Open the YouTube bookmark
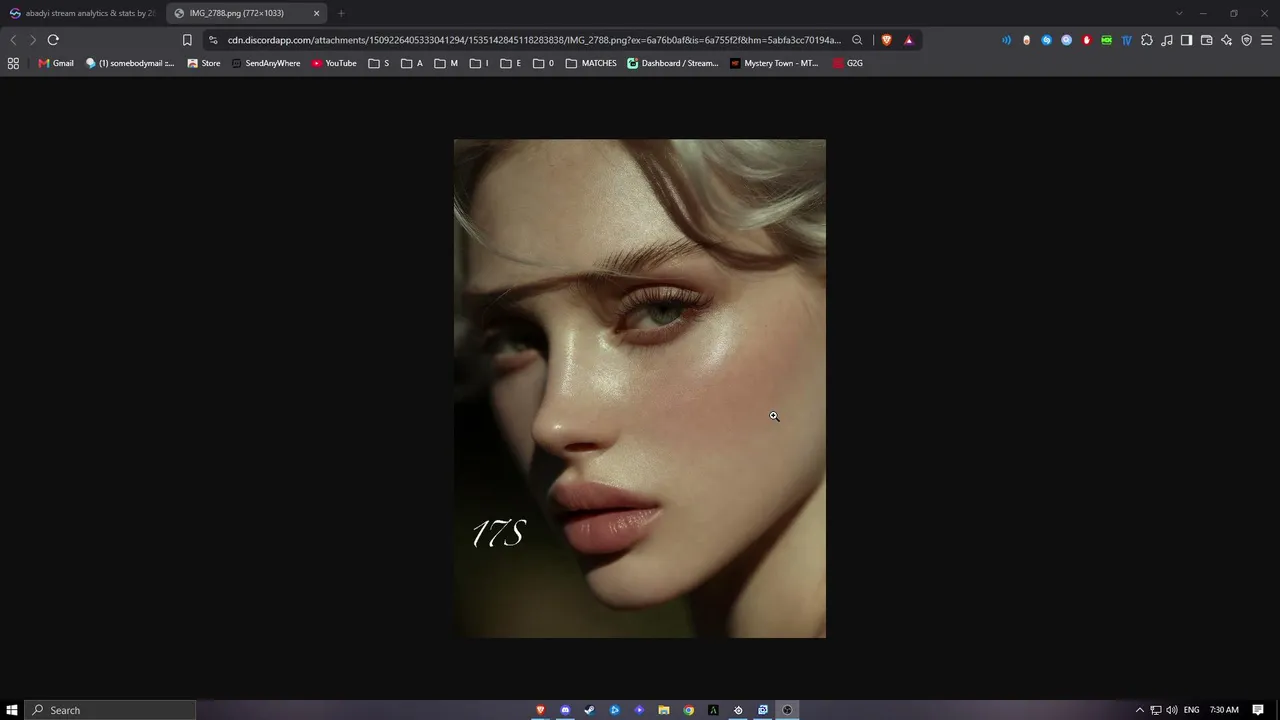 pos(334,63)
